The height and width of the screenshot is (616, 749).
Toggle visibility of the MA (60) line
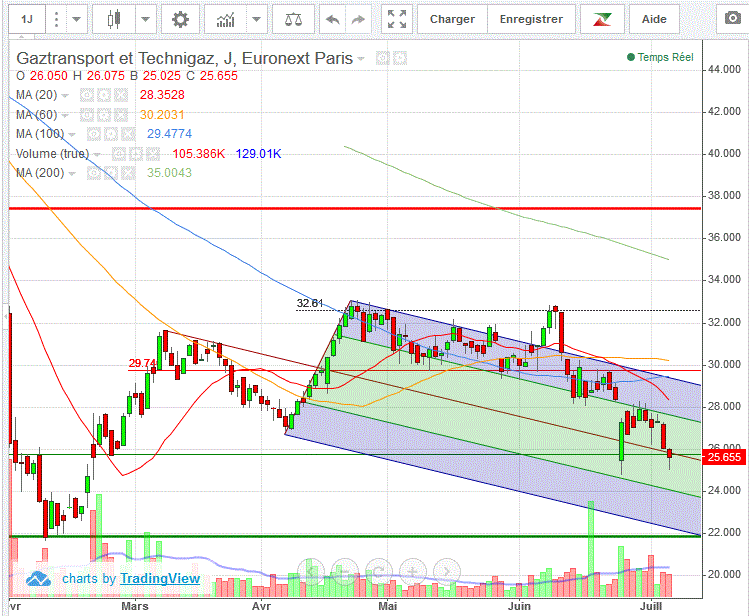point(86,115)
